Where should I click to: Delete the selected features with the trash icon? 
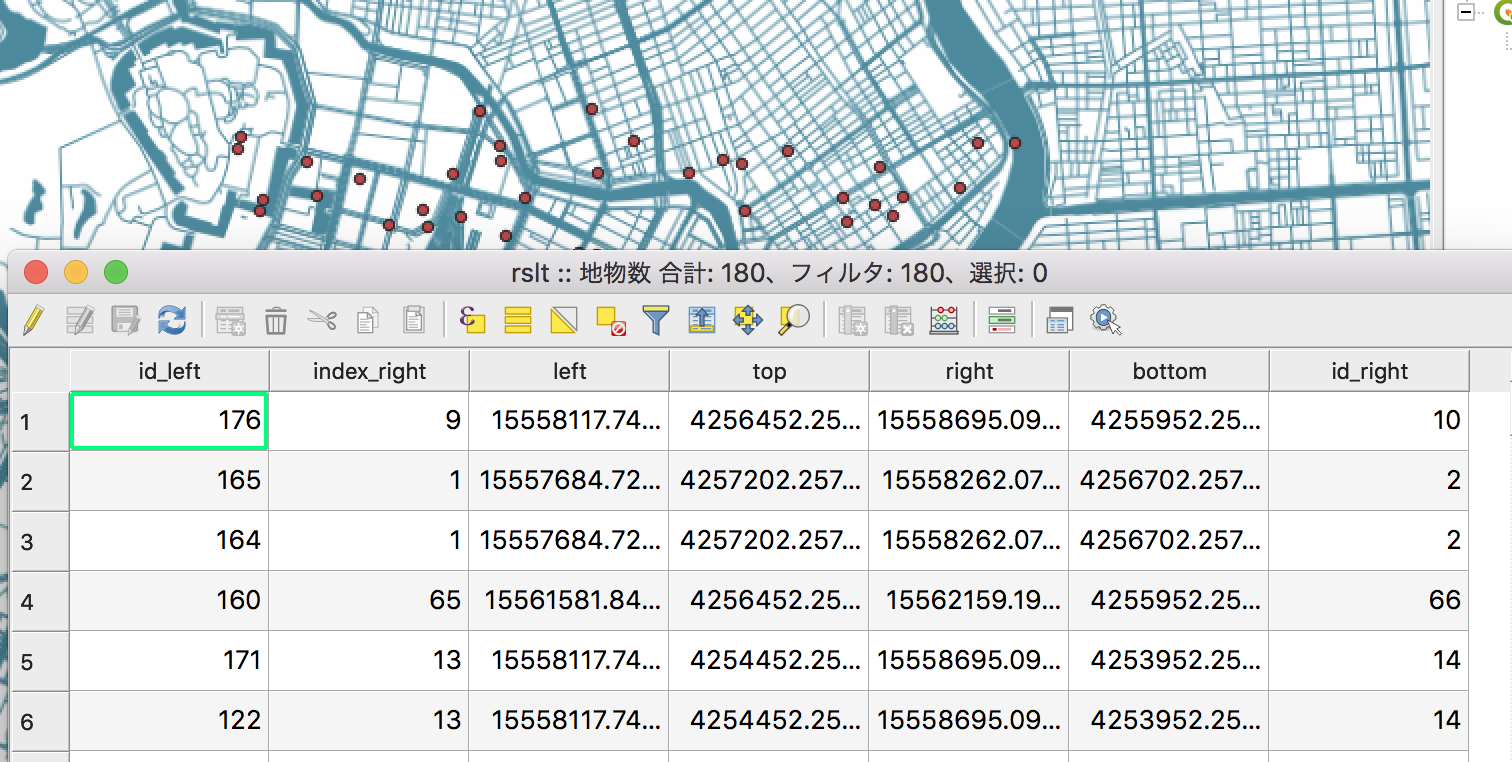pos(275,320)
